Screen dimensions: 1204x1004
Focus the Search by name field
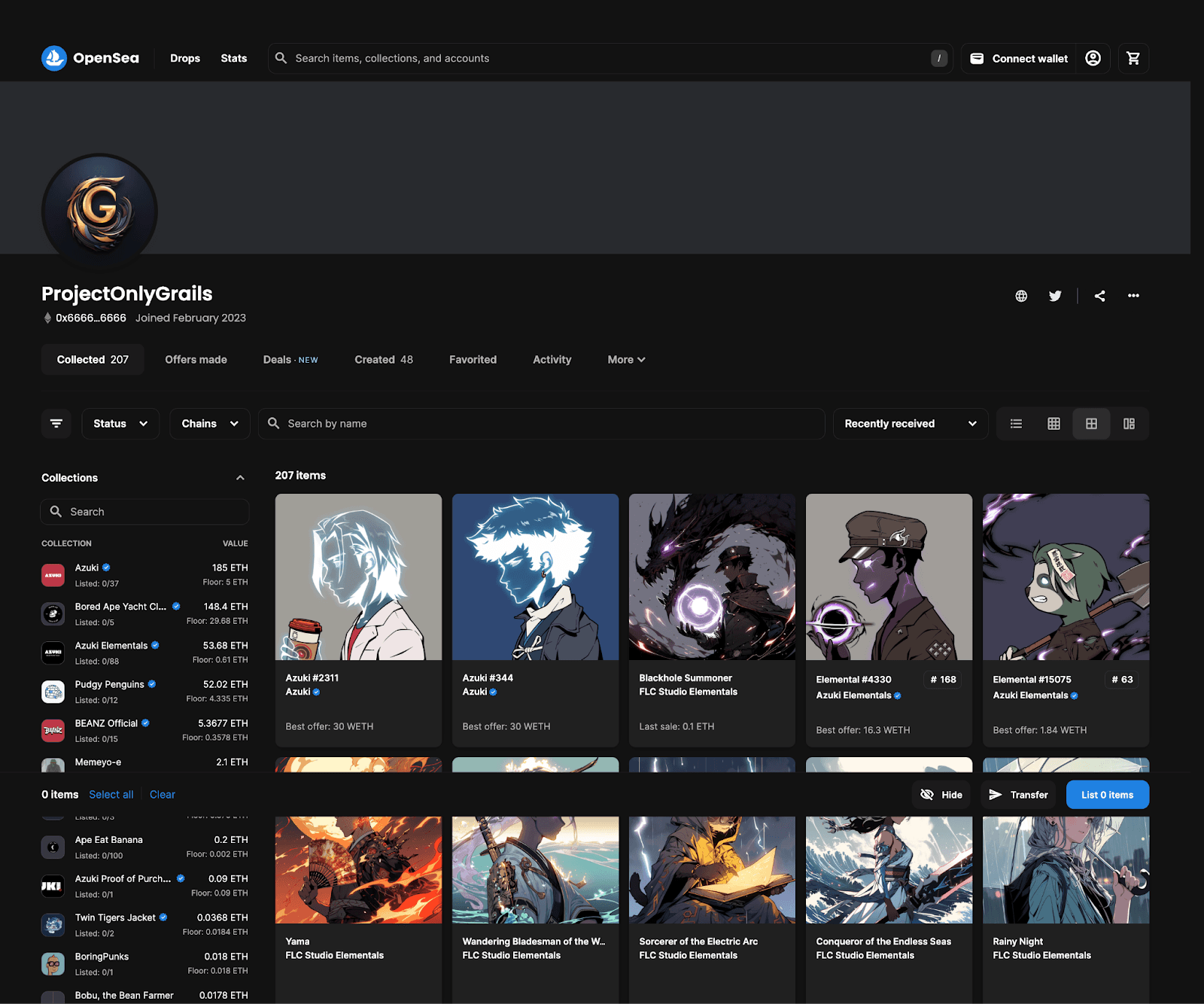(x=542, y=424)
